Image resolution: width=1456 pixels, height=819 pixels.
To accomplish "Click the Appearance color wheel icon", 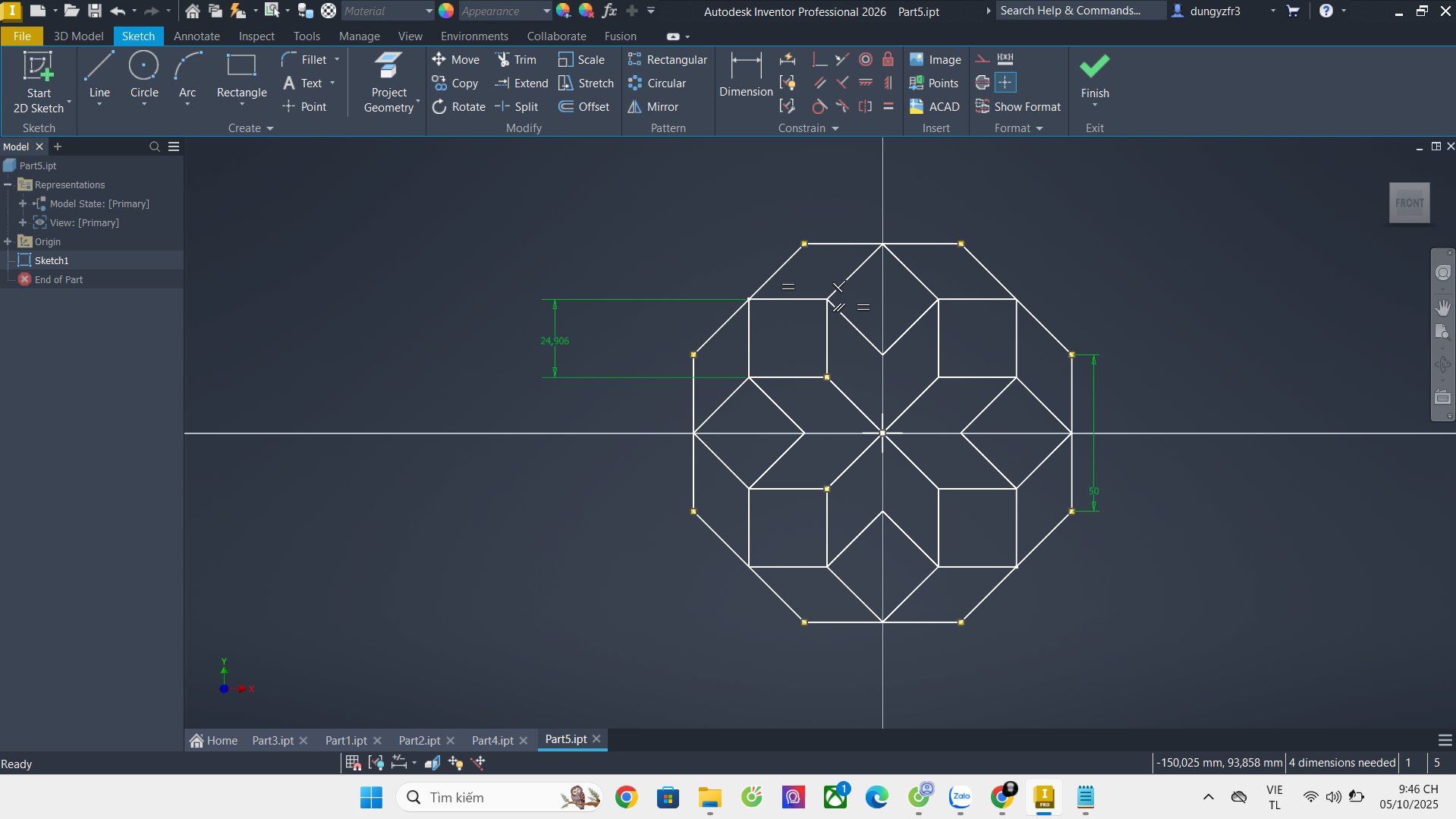I will point(446,11).
